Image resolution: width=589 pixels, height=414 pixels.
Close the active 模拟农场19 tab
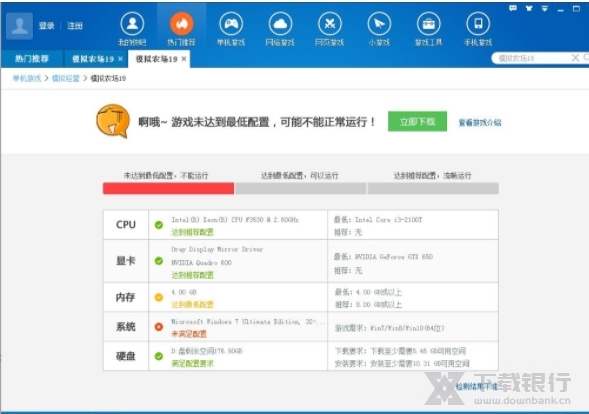[x=184, y=59]
